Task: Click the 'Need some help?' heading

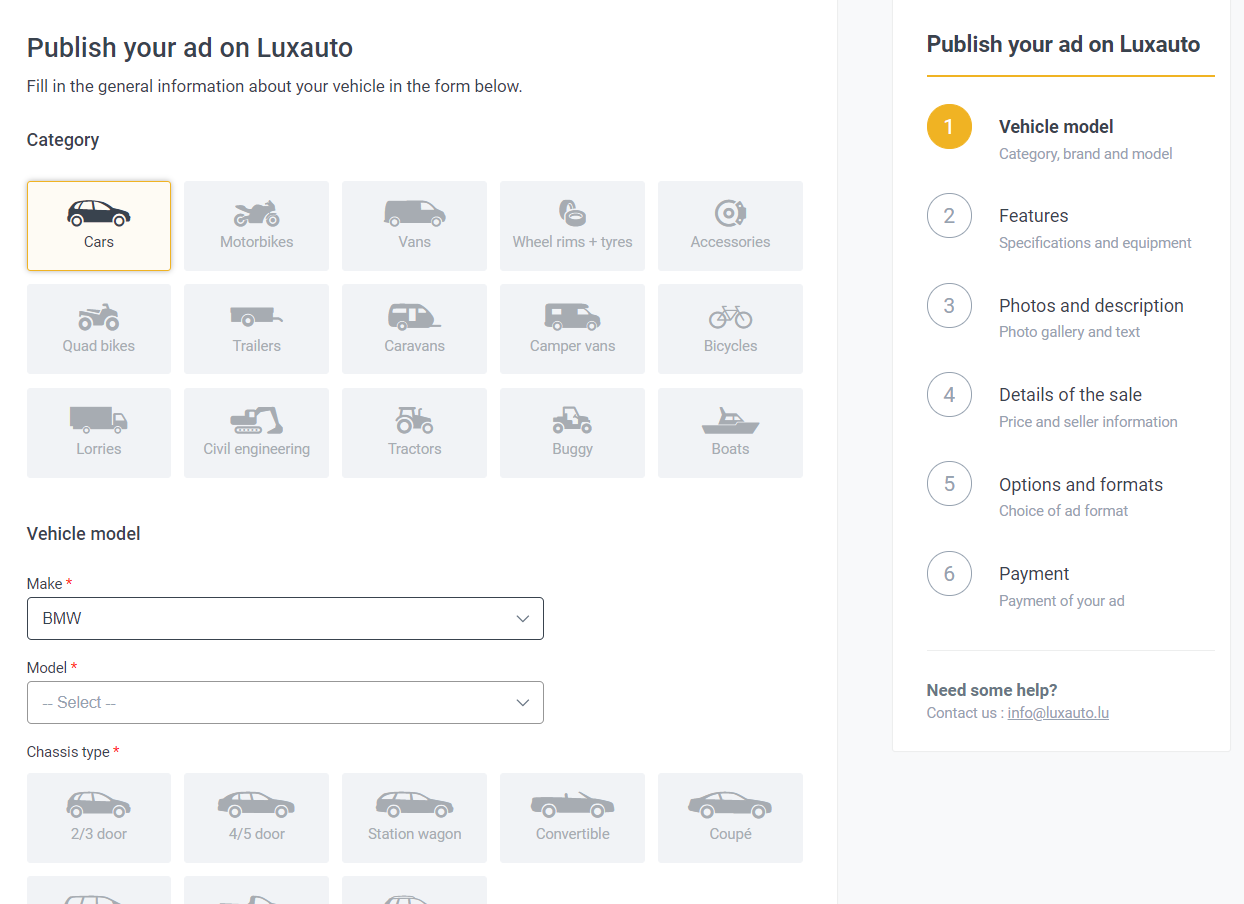Action: tap(992, 690)
